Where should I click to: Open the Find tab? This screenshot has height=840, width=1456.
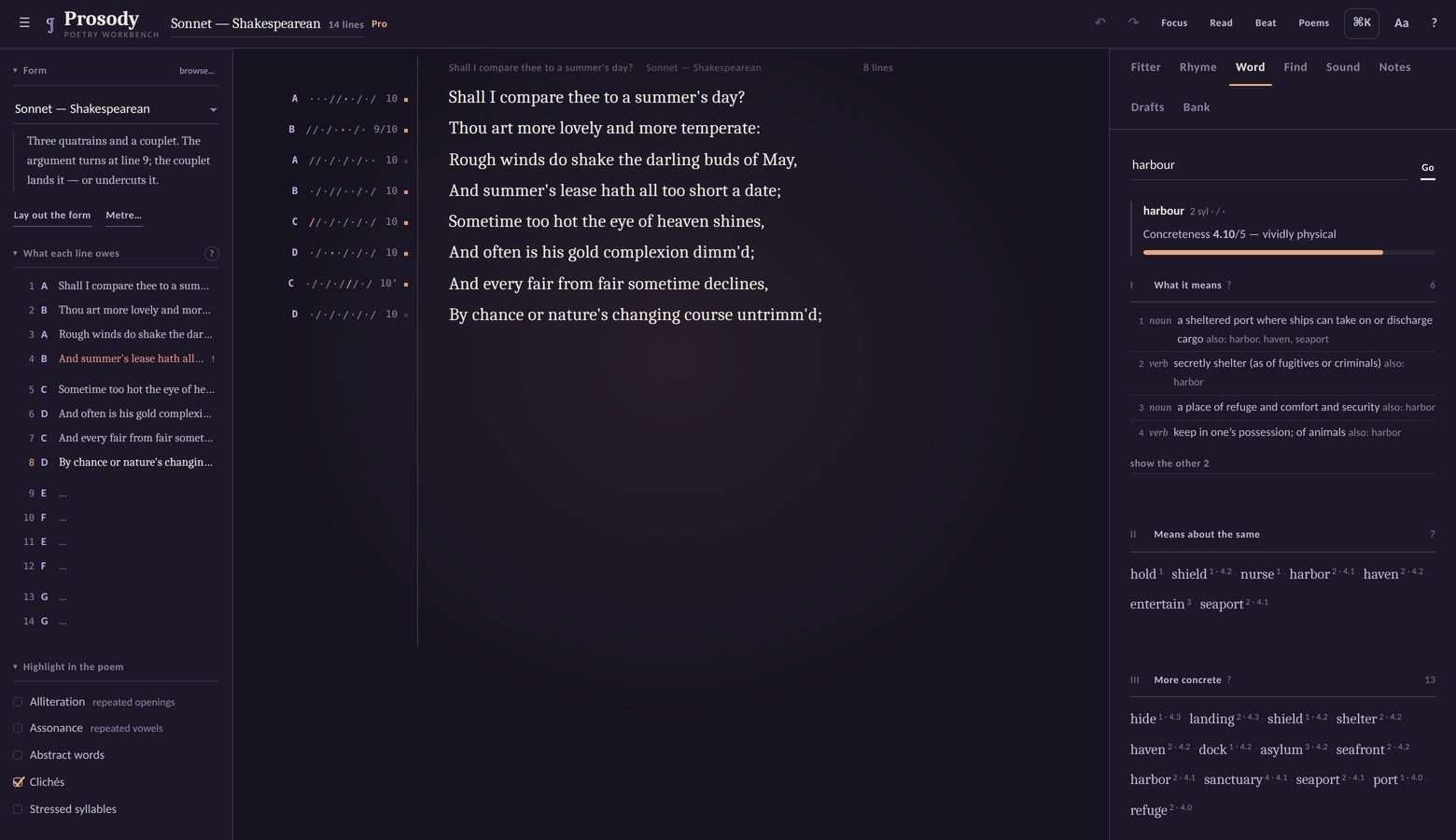pyautogui.click(x=1295, y=67)
